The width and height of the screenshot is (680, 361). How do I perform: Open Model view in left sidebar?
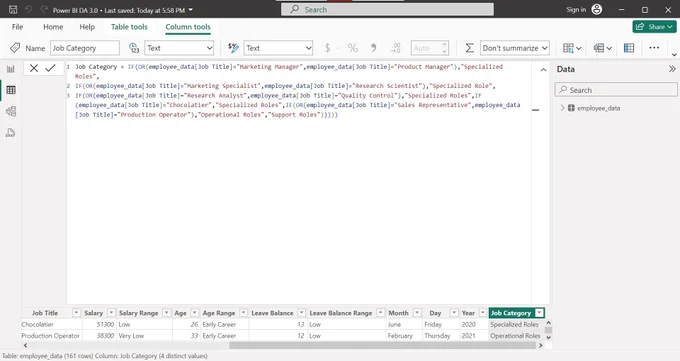11,112
